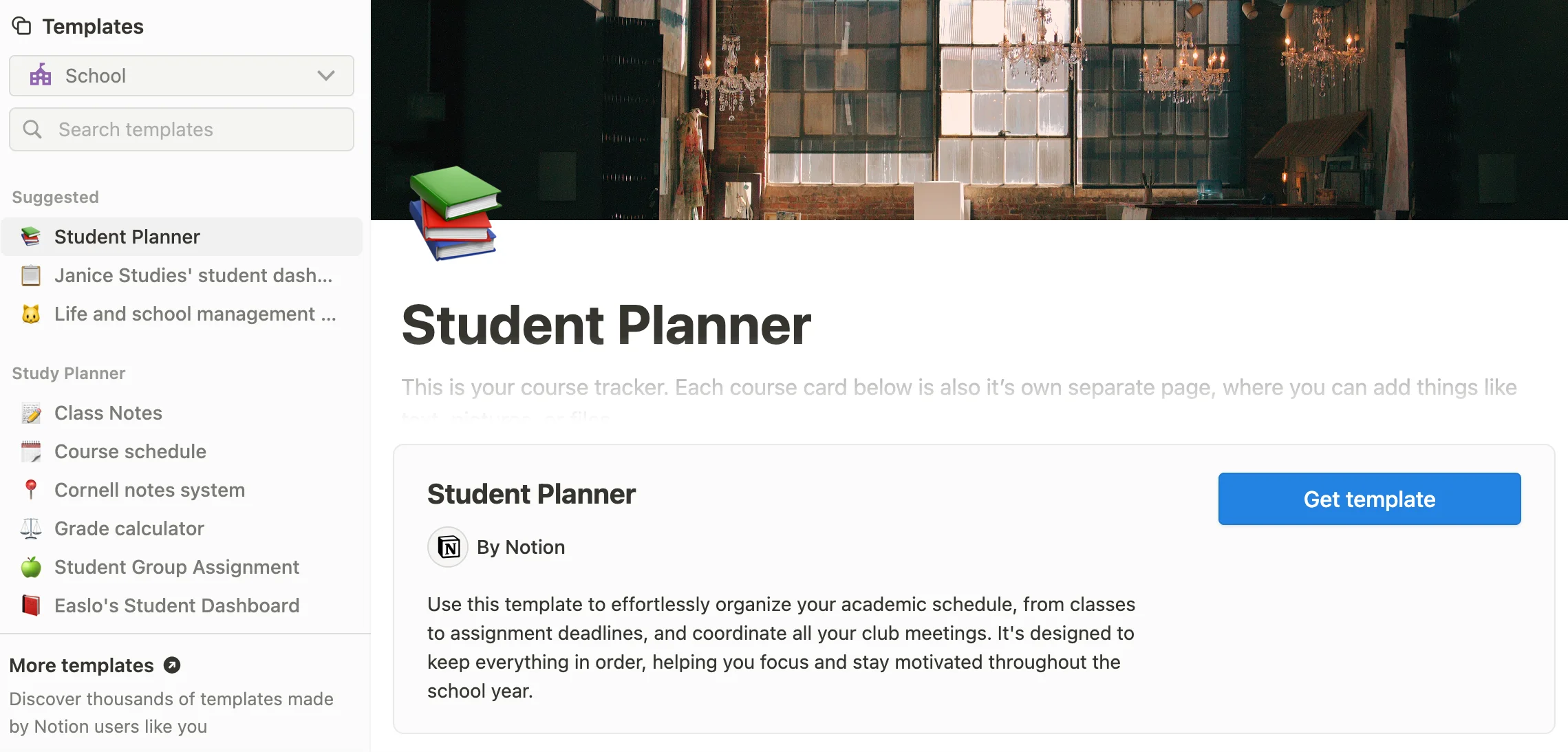Viewport: 1568px width, 752px height.
Task: Select Student Planner in Suggested list
Action: 127,237
